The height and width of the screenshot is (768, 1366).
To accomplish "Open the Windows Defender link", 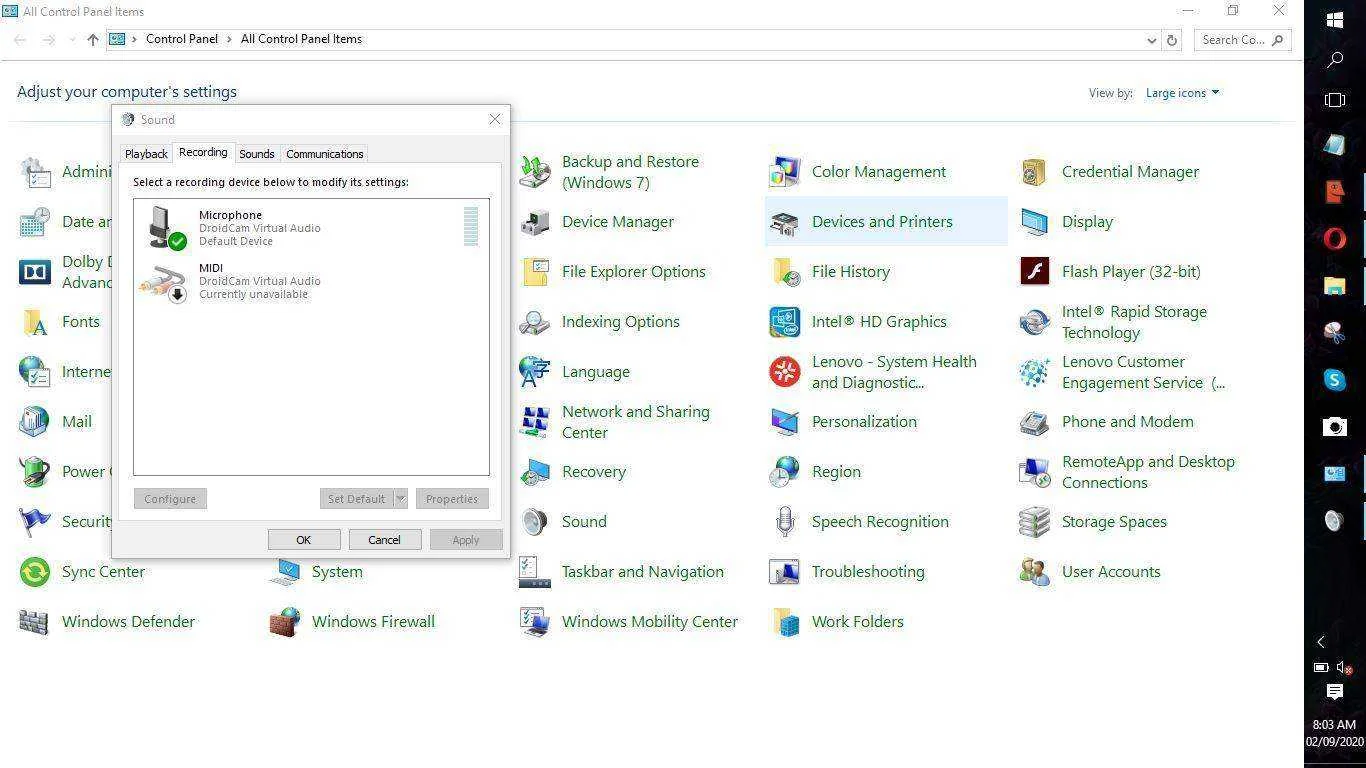I will click(128, 622).
